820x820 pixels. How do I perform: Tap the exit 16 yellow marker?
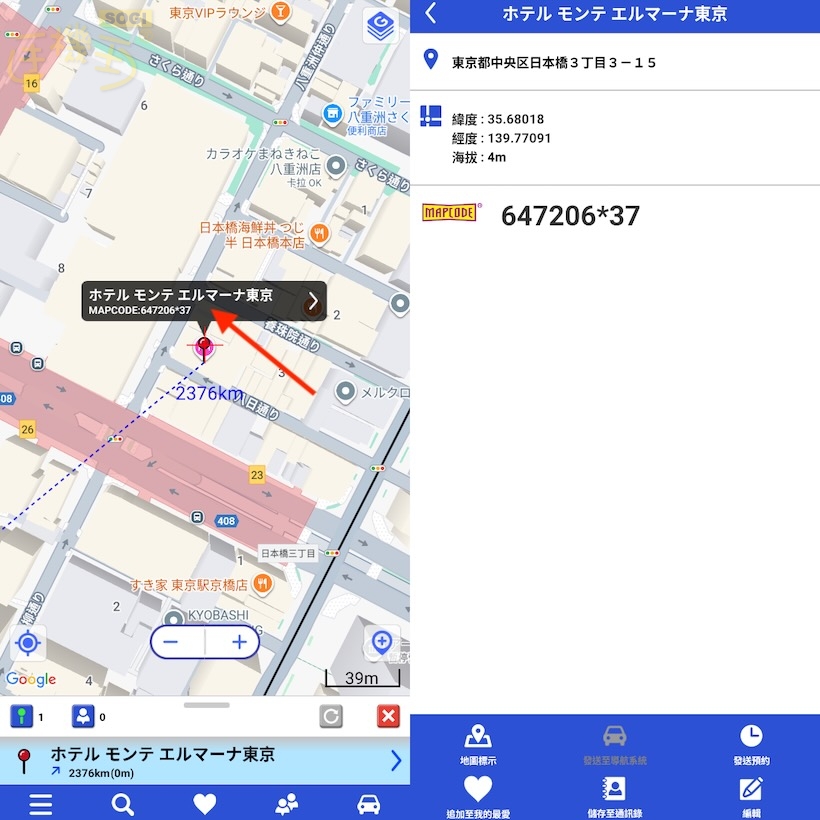pos(31,83)
